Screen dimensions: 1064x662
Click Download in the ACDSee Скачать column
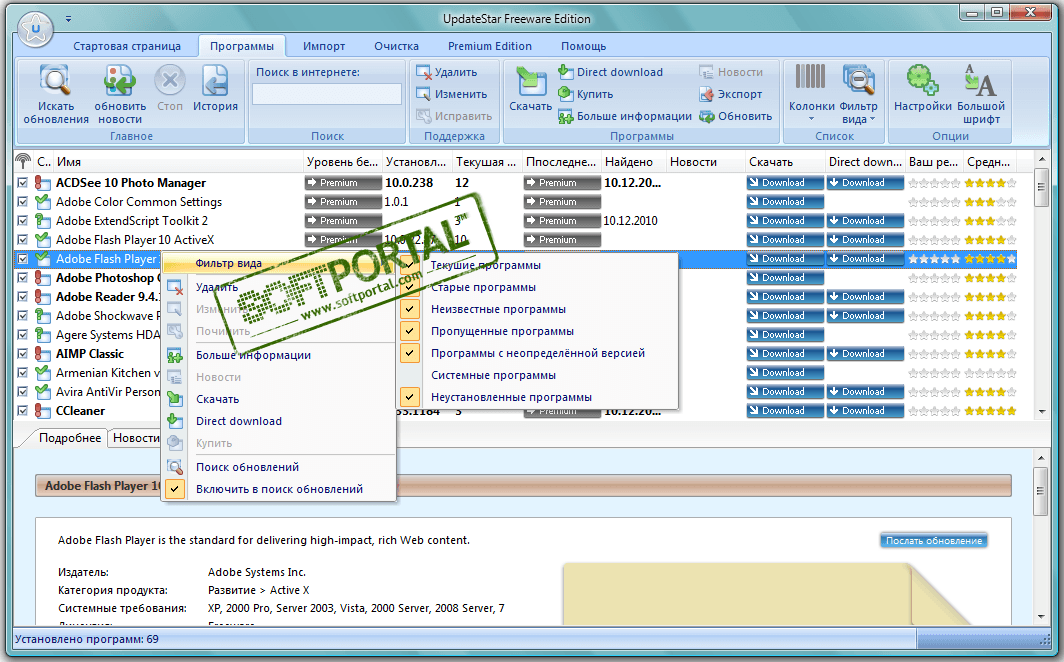coord(785,182)
